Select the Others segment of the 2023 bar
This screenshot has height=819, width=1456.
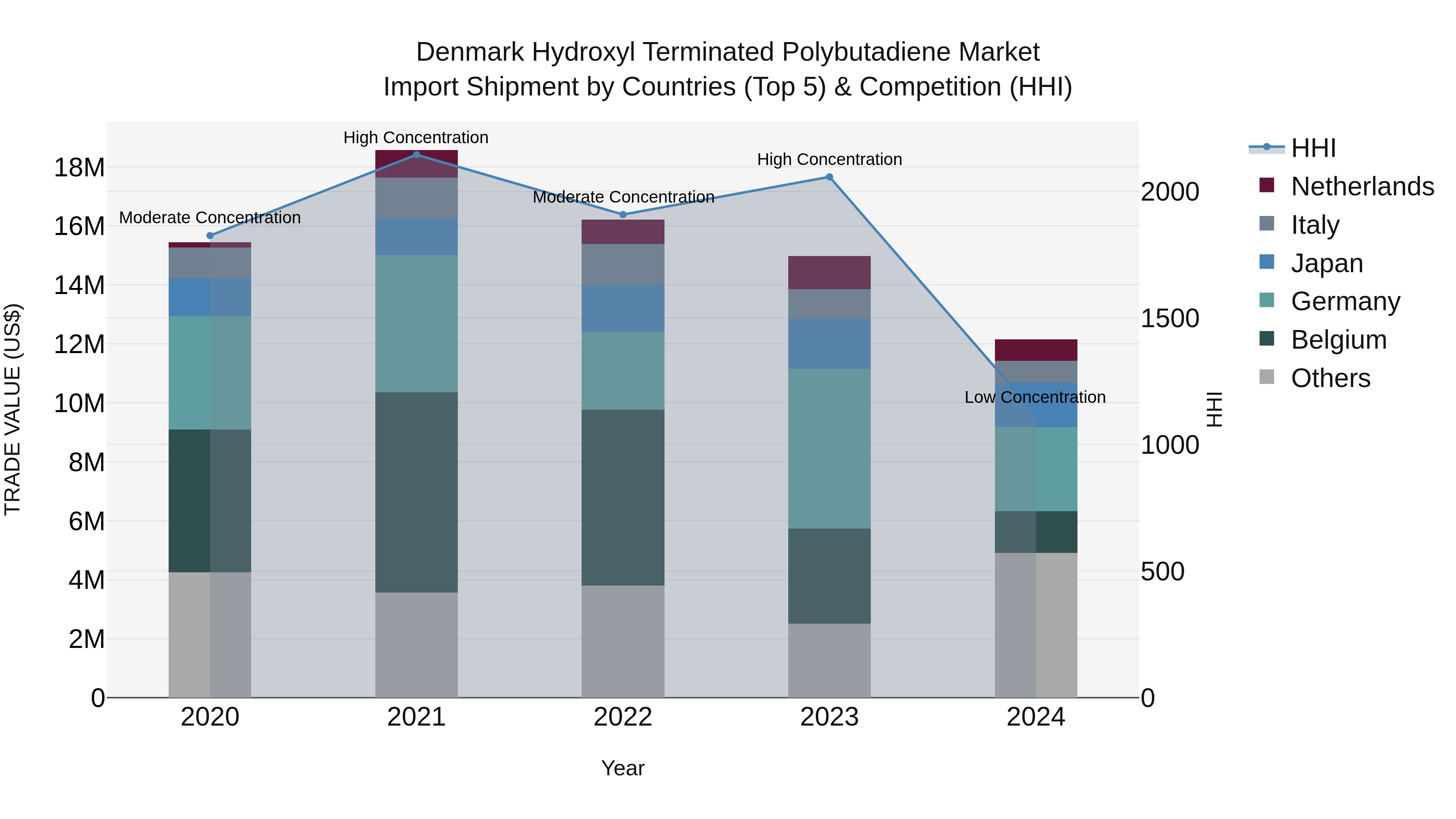click(830, 660)
